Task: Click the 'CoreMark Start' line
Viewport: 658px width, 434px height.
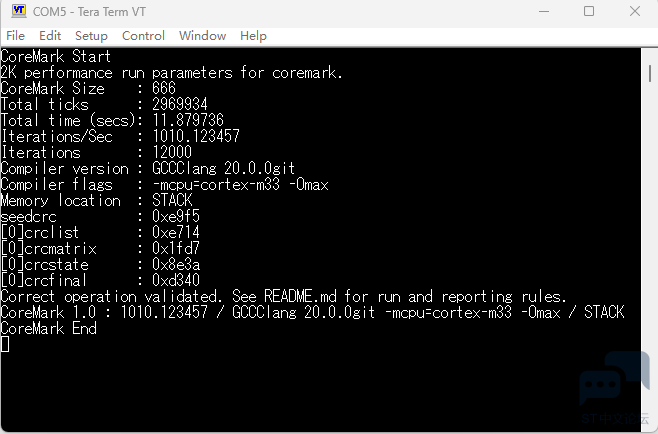Action: coord(56,56)
